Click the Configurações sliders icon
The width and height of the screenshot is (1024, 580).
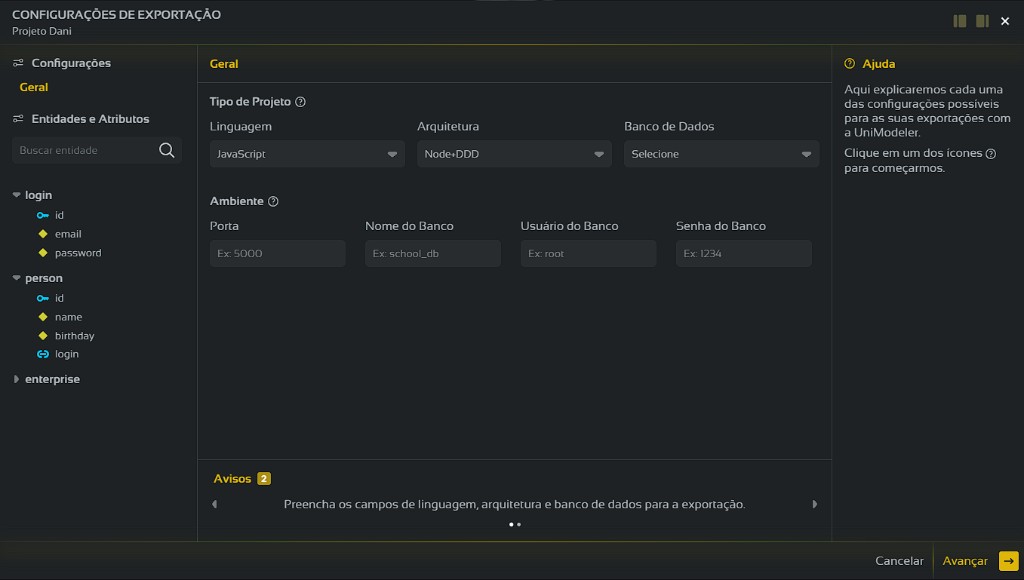[18, 63]
